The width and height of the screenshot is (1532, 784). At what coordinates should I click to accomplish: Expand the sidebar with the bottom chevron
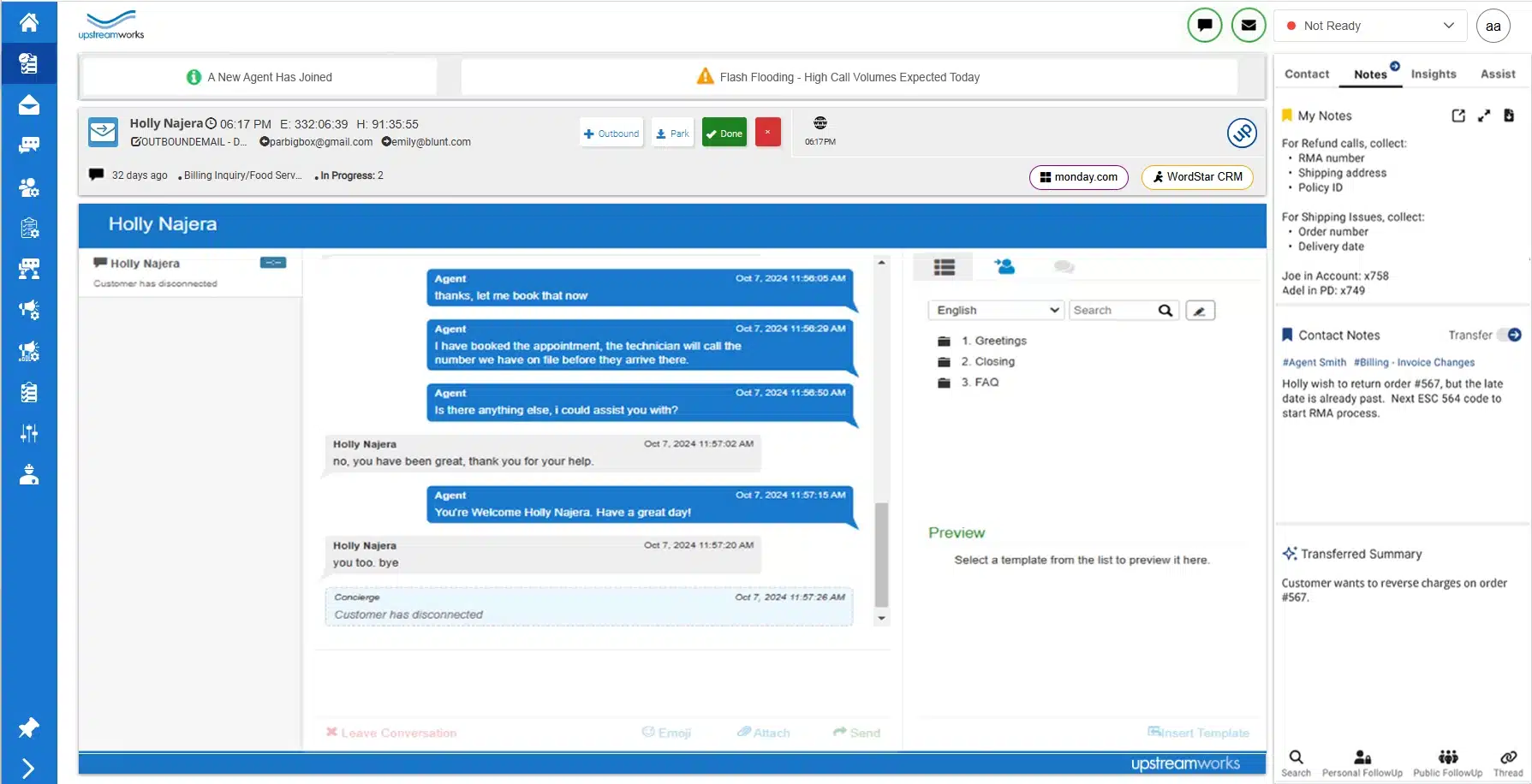pyautogui.click(x=28, y=767)
